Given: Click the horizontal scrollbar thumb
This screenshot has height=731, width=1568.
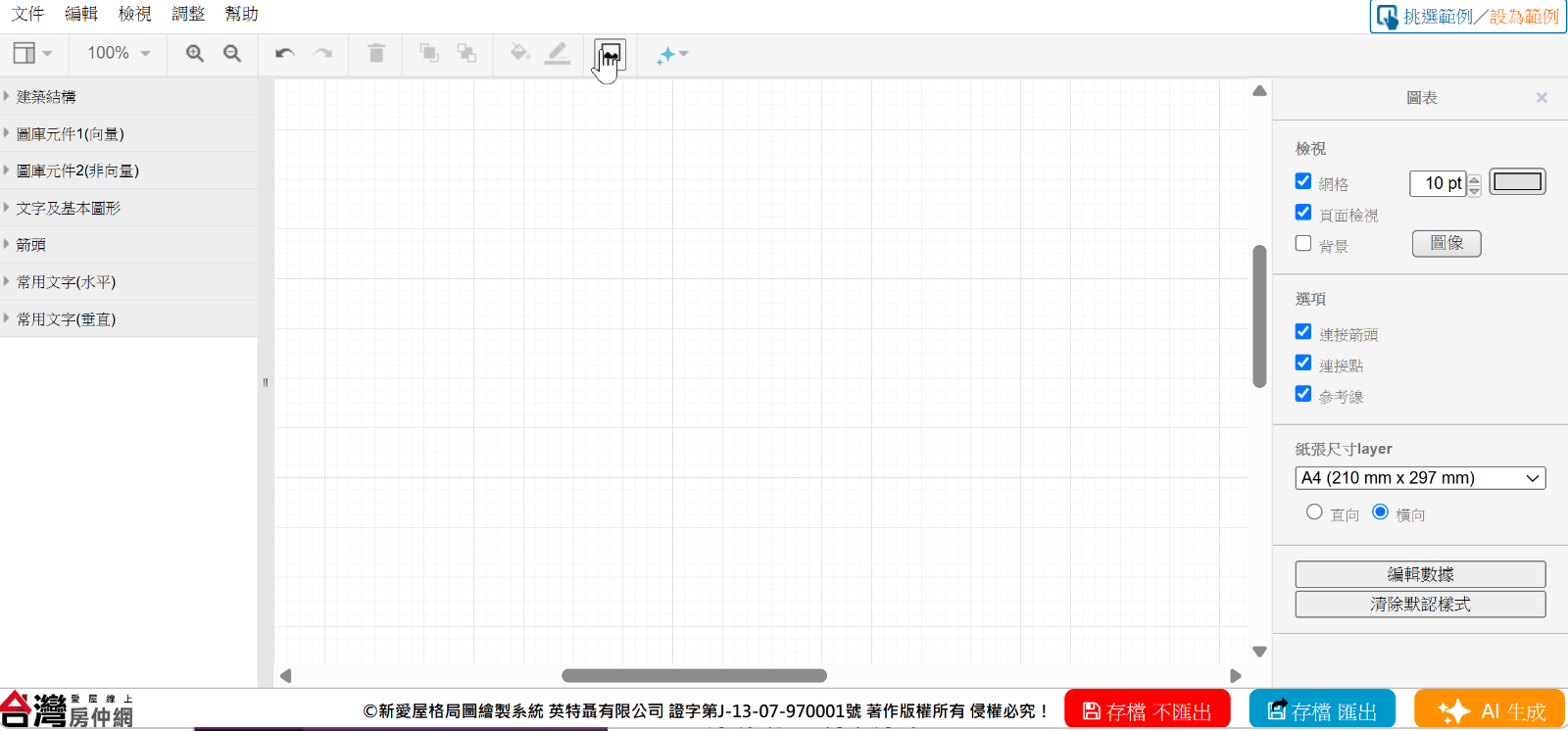Looking at the screenshot, I should point(694,675).
